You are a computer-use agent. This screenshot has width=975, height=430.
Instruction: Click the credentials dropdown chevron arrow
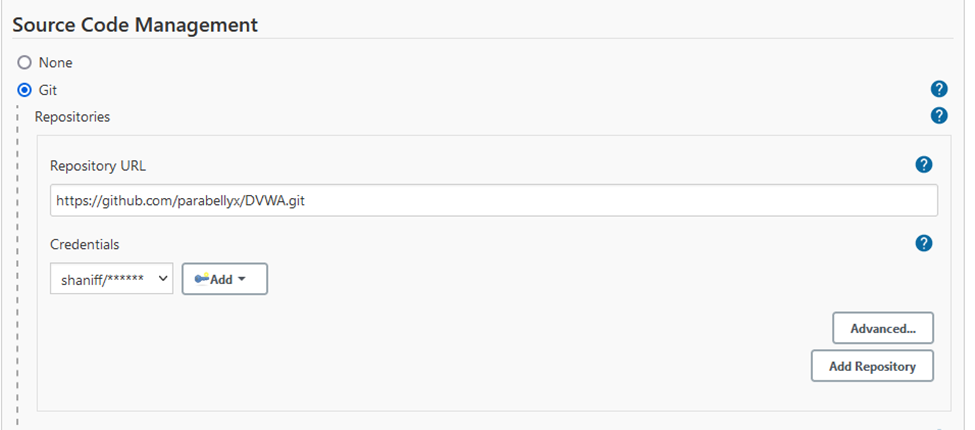[x=163, y=279]
